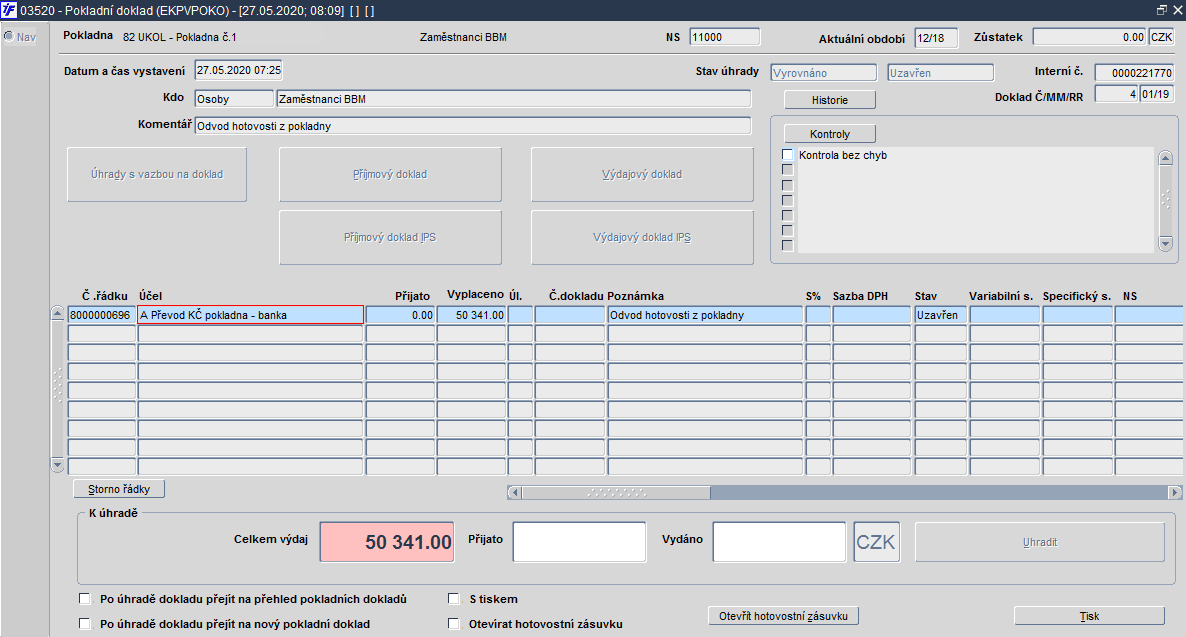This screenshot has height=637, width=1186.
Task: Click the Komentář field
Action: pos(473,126)
